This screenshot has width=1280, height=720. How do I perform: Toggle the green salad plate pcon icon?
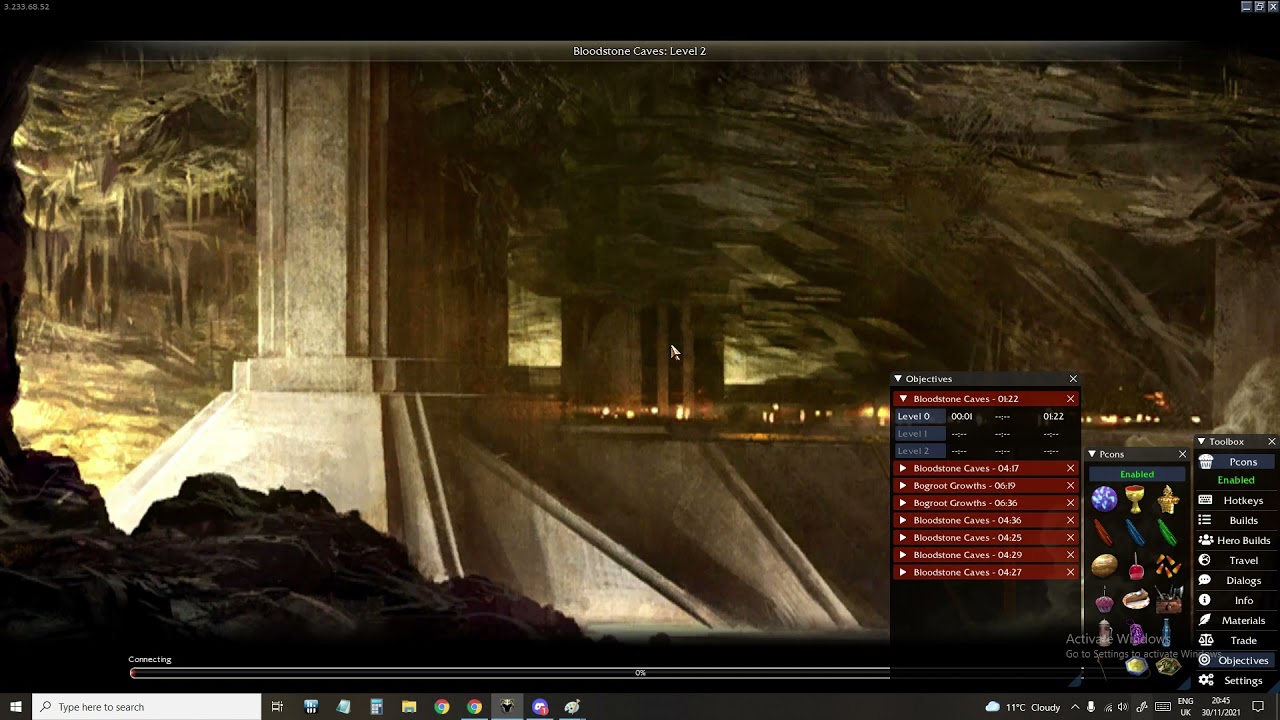(1168, 665)
